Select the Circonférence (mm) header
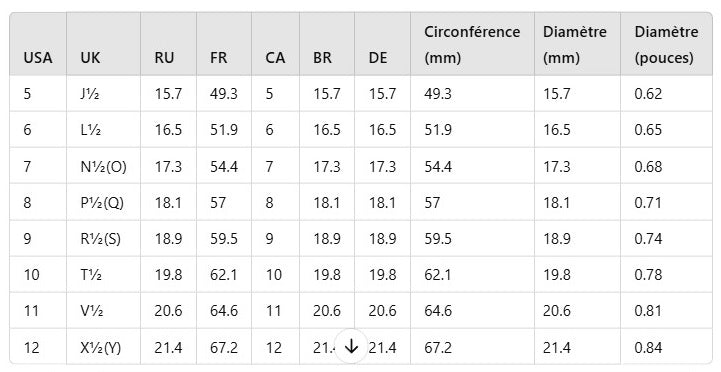 pos(472,44)
